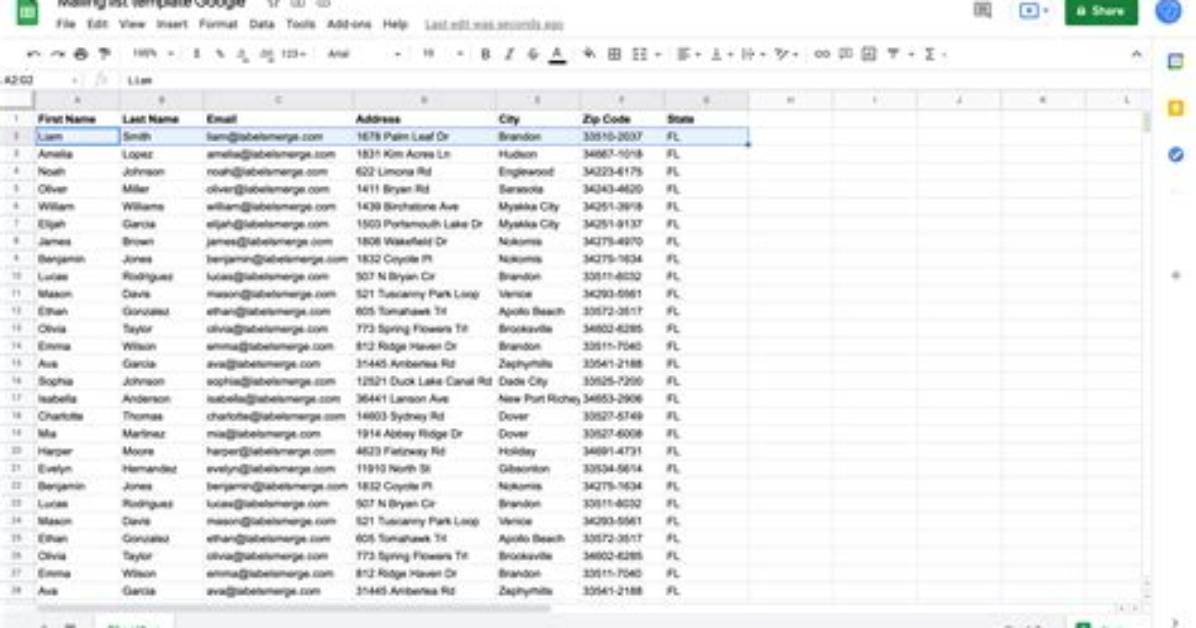Select the 'New Port Richey' cell
This screenshot has width=1196, height=628.
538,399
